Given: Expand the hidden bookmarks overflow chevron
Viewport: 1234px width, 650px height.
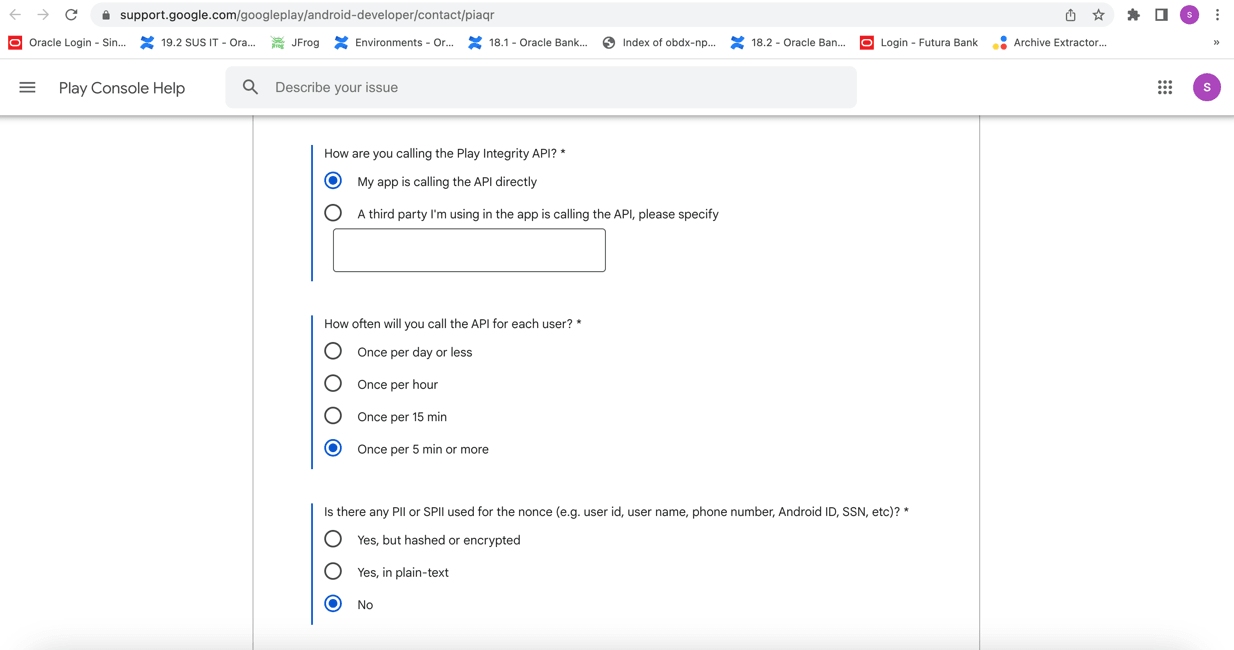Looking at the screenshot, I should (x=1216, y=43).
